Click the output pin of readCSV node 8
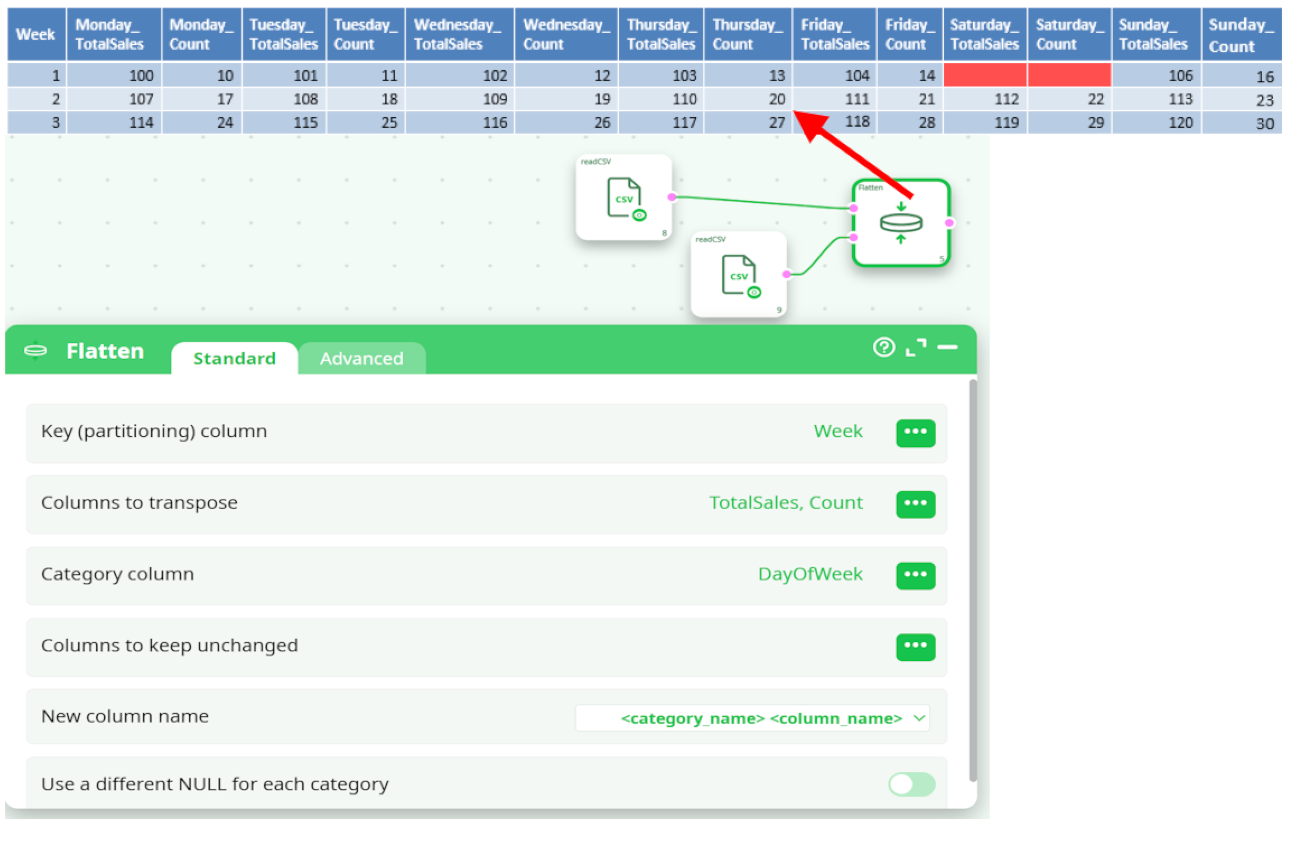The width and height of the screenshot is (1307, 844). click(x=672, y=197)
